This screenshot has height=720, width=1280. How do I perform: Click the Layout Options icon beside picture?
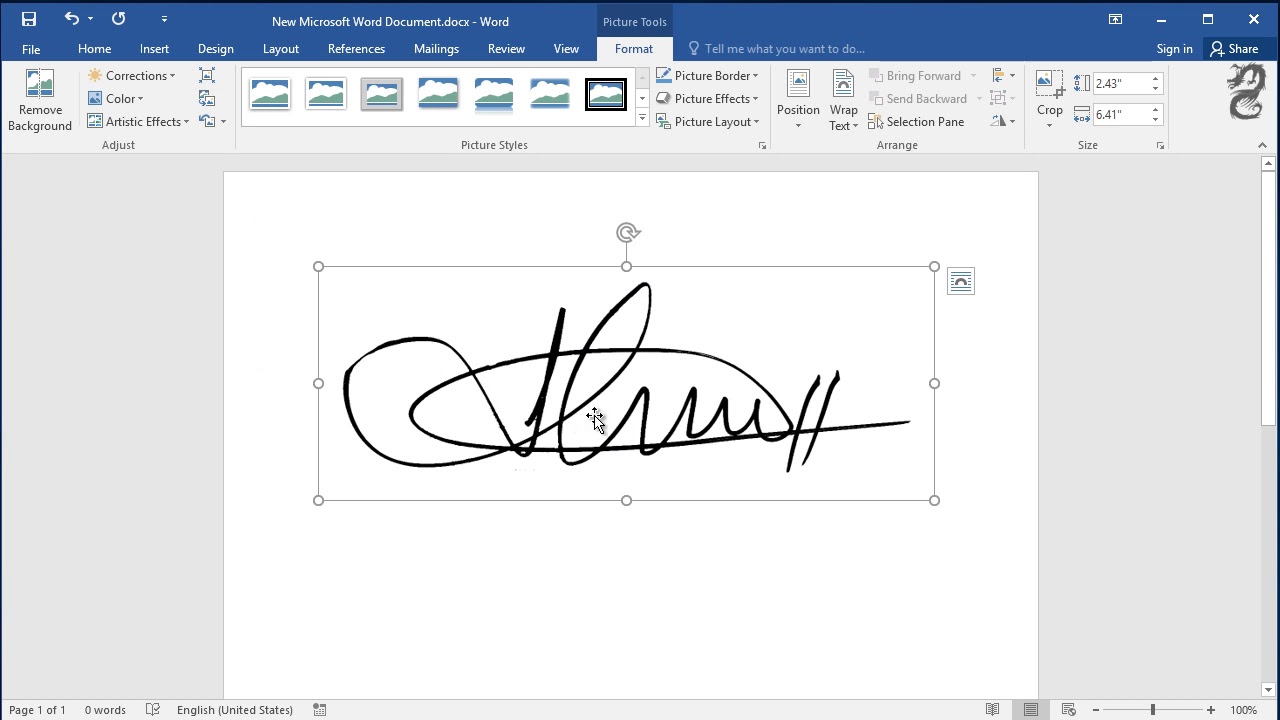click(960, 282)
